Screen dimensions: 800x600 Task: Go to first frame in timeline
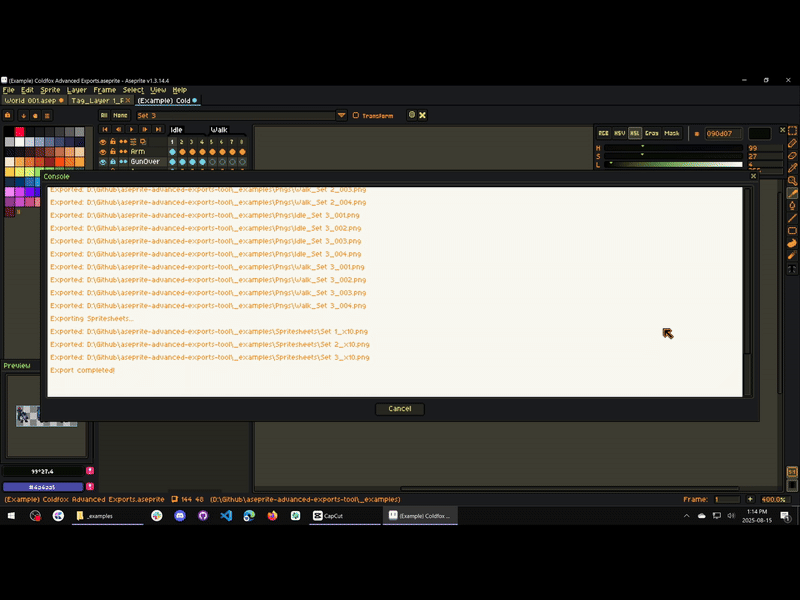[105, 130]
